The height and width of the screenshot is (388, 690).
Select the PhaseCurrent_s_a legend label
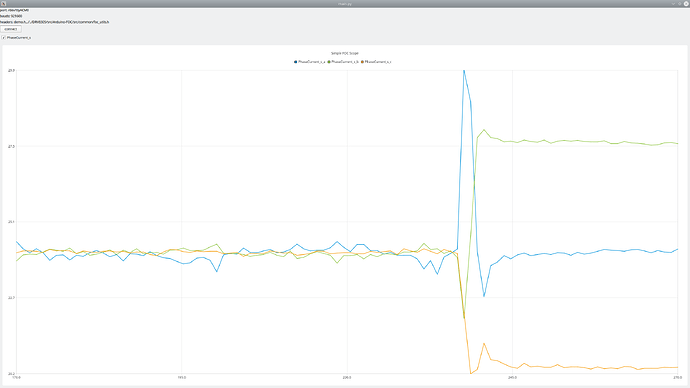pos(312,62)
